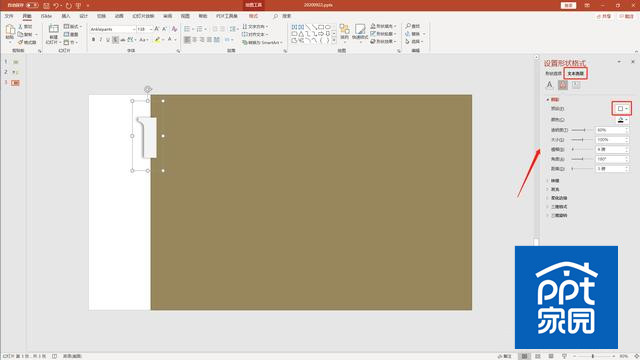The height and width of the screenshot is (360, 640).
Task: Select the Text Effects icon in the format panel
Action: 563,85
